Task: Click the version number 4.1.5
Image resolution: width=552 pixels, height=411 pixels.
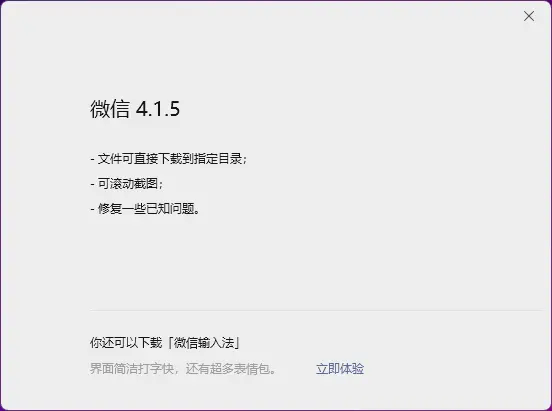Action: coord(158,109)
